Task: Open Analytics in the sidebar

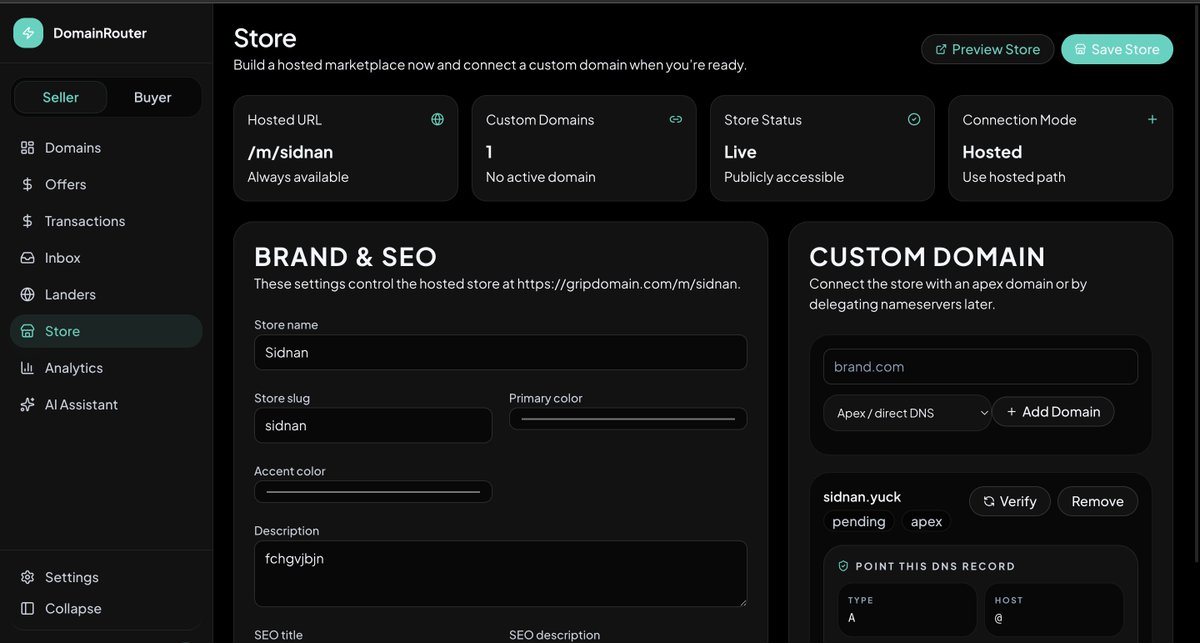Action: point(106,368)
